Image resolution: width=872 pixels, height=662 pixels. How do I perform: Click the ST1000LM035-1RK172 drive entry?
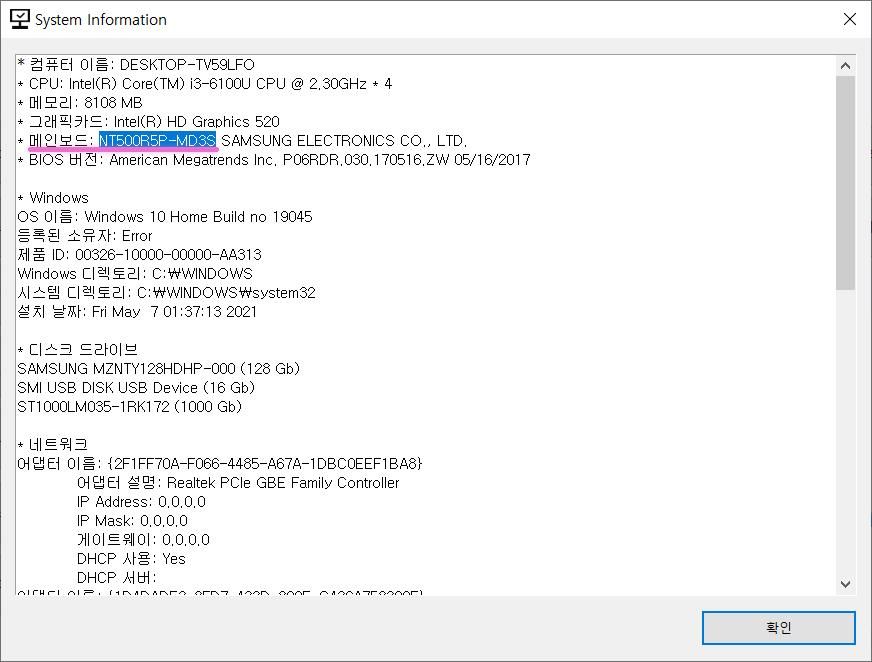tap(130, 407)
